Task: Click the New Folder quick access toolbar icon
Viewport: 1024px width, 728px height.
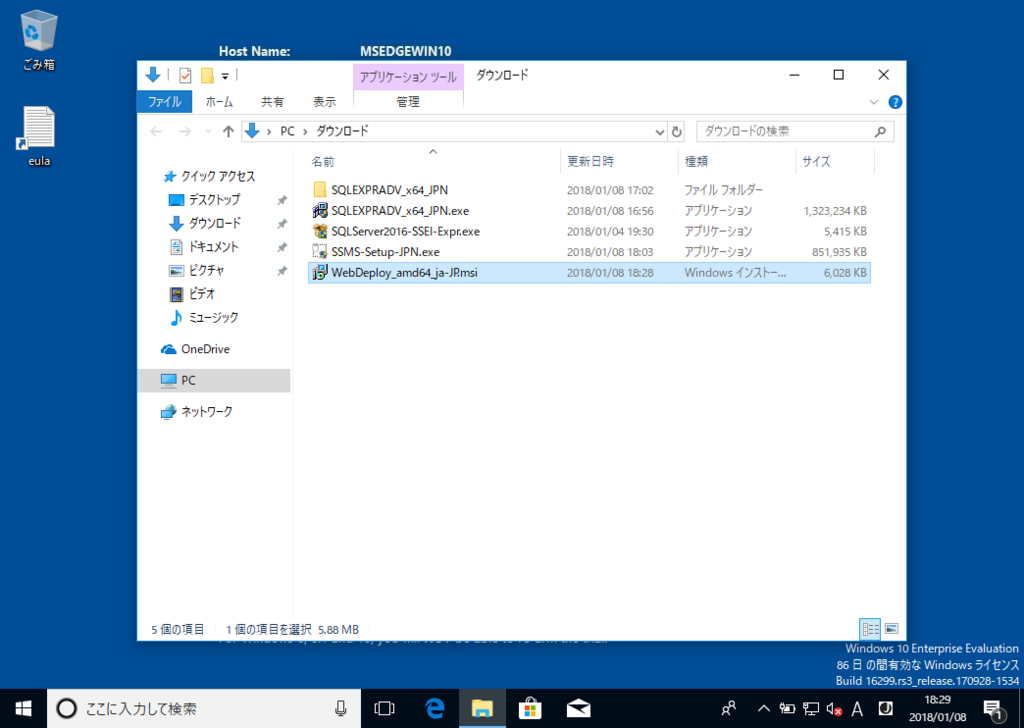Action: pos(207,76)
